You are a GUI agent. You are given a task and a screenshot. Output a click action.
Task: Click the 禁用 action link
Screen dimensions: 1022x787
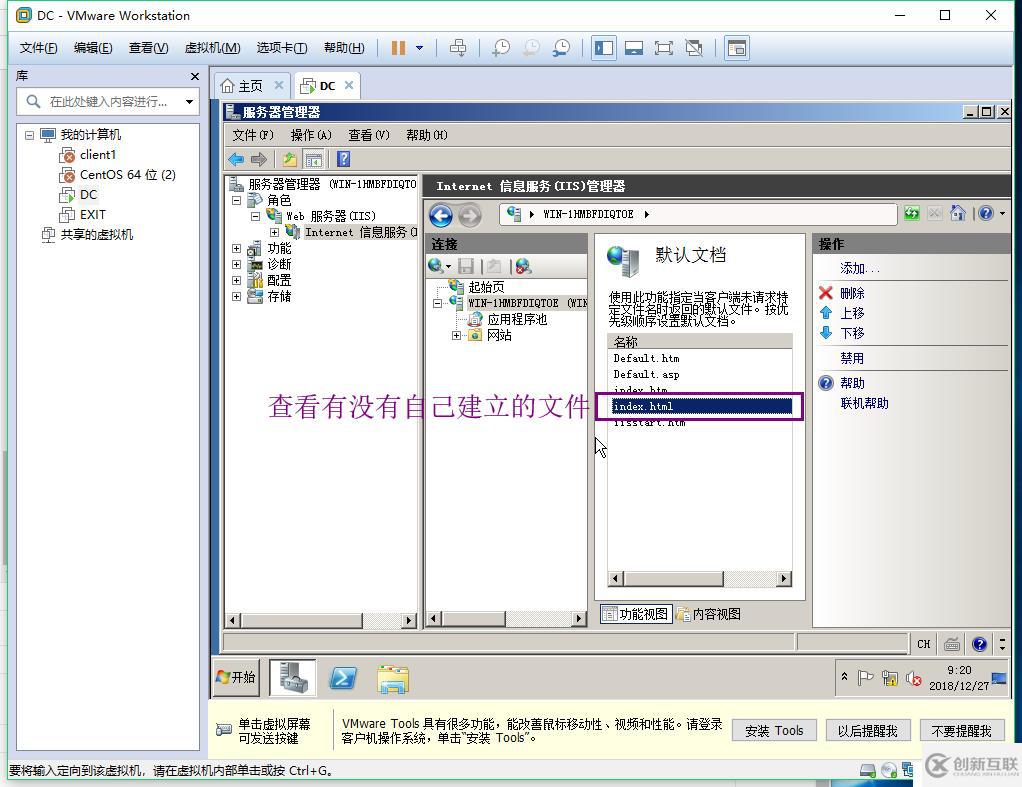coord(852,359)
